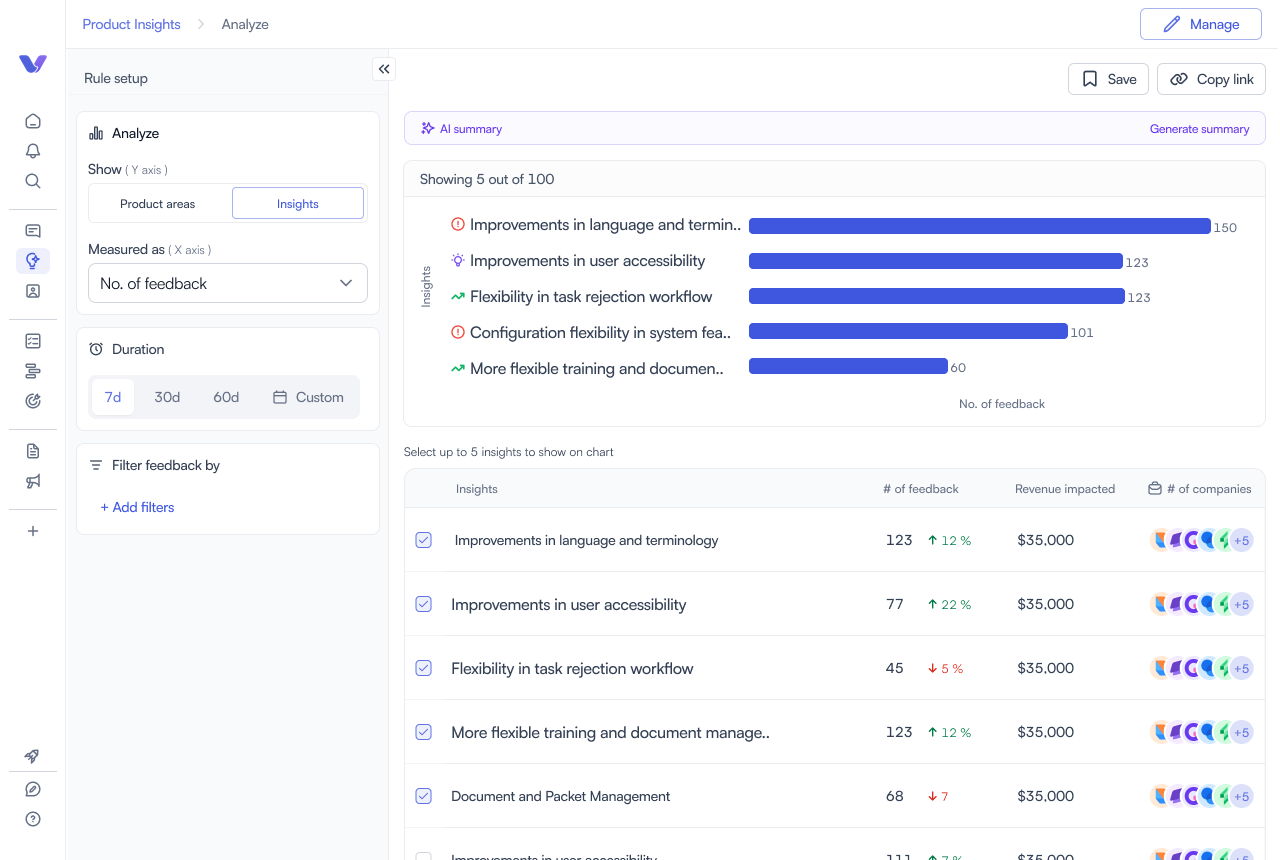Switch duration to 60d
The image size is (1280, 860).
[226, 397]
